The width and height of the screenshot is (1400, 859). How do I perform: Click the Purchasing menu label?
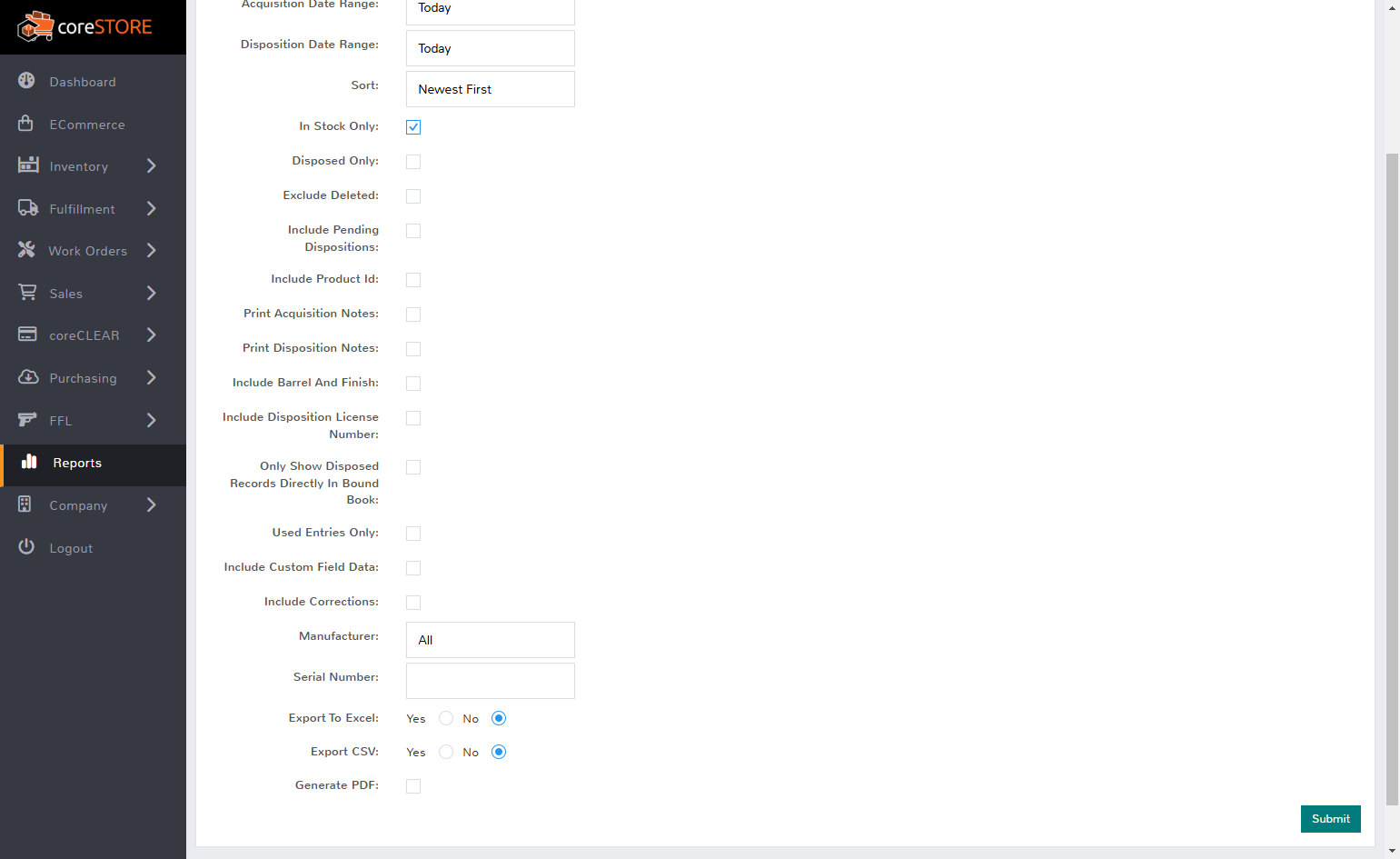pyautogui.click(x=83, y=378)
